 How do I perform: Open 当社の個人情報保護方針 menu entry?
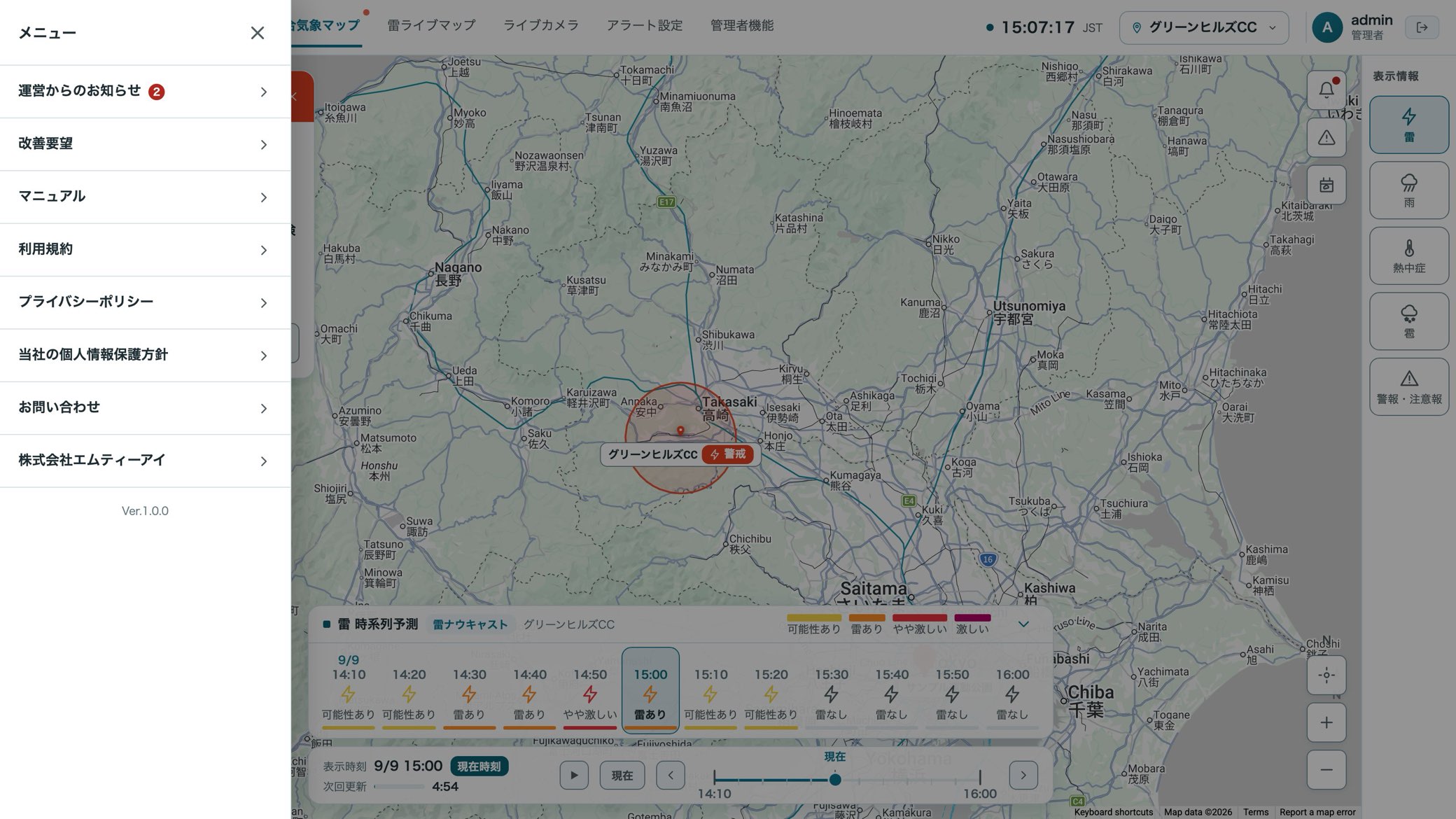pyautogui.click(x=145, y=355)
